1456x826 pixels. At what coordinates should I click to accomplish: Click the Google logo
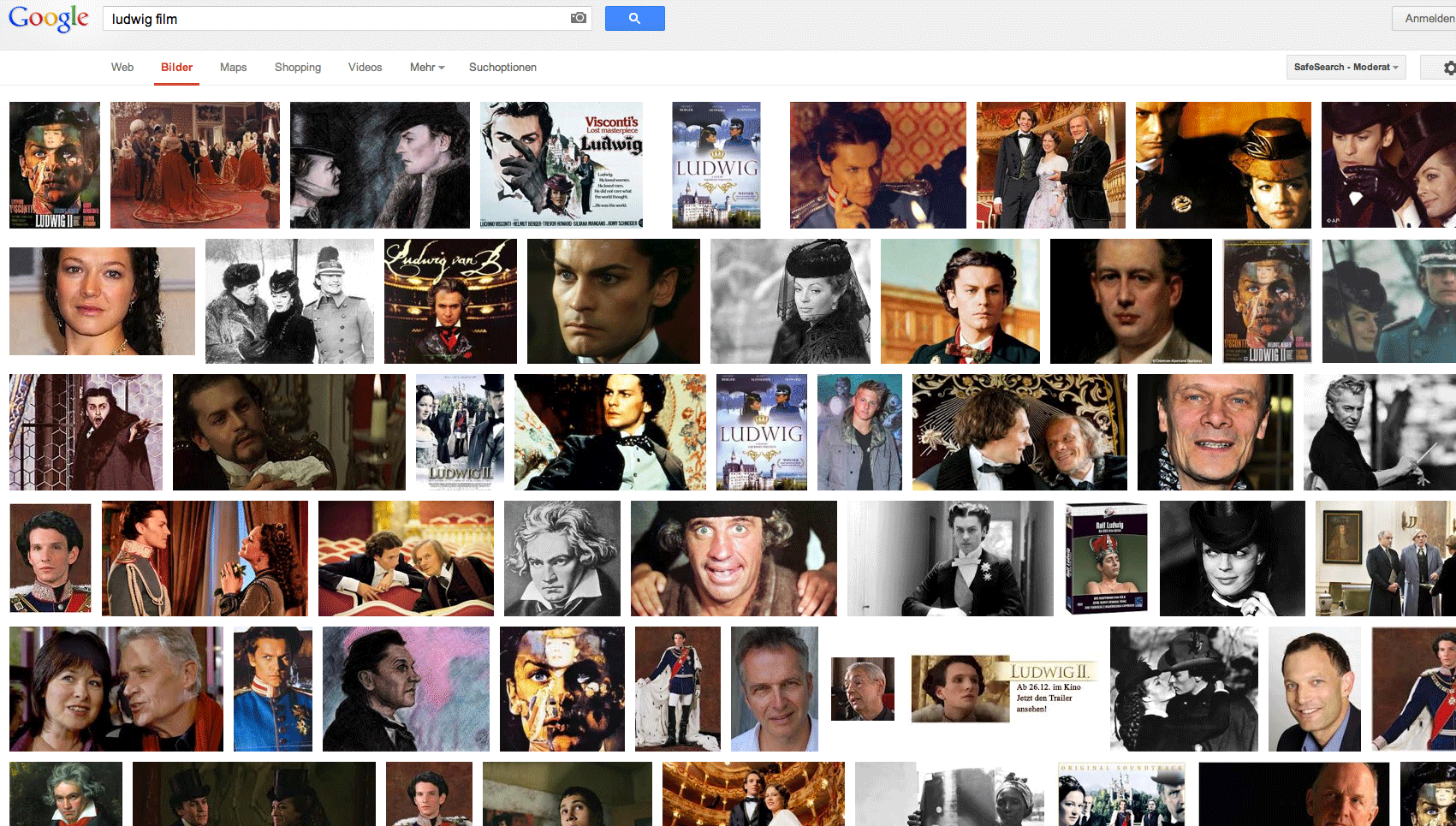coord(49,18)
